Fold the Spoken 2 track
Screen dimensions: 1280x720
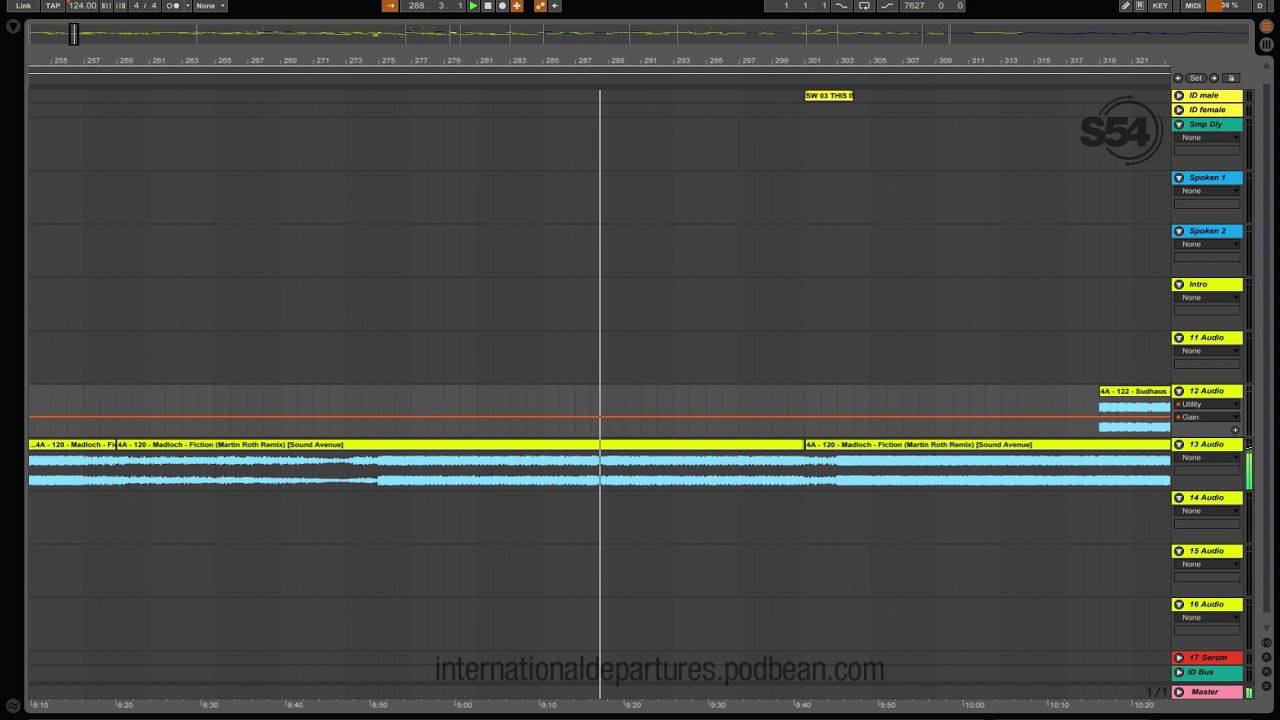pyautogui.click(x=1179, y=231)
